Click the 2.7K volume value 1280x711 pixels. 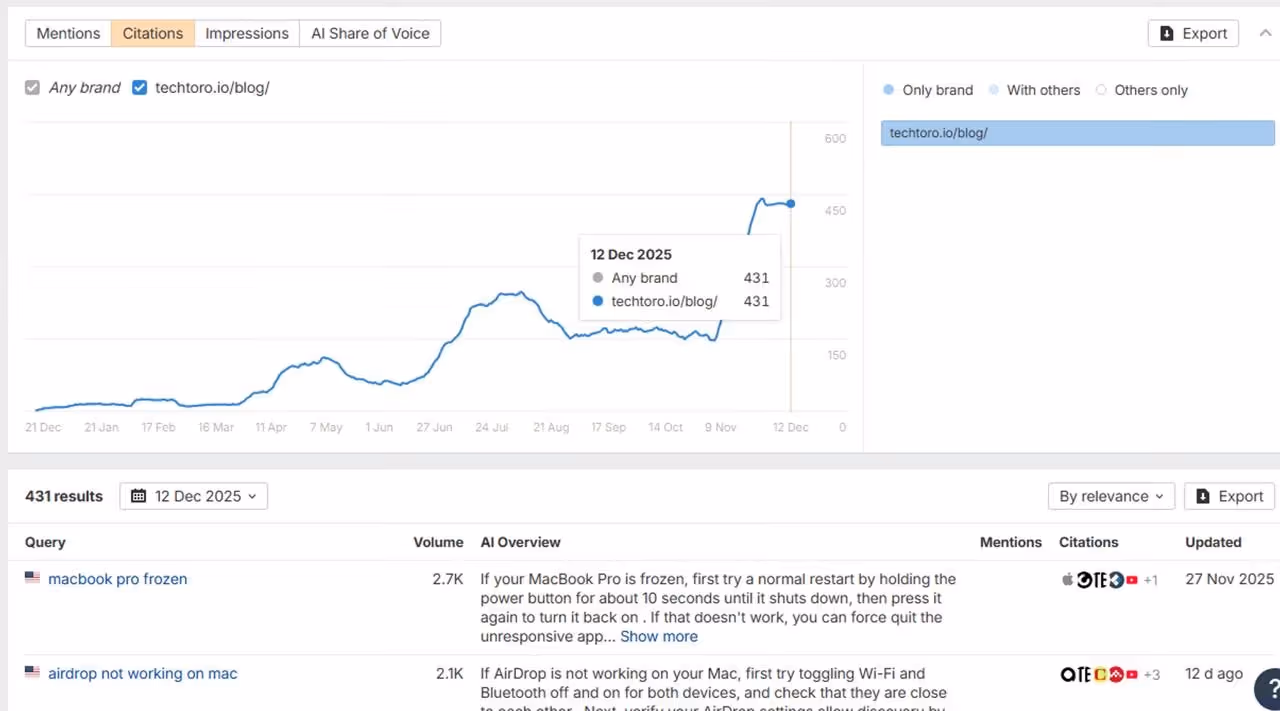(x=448, y=579)
